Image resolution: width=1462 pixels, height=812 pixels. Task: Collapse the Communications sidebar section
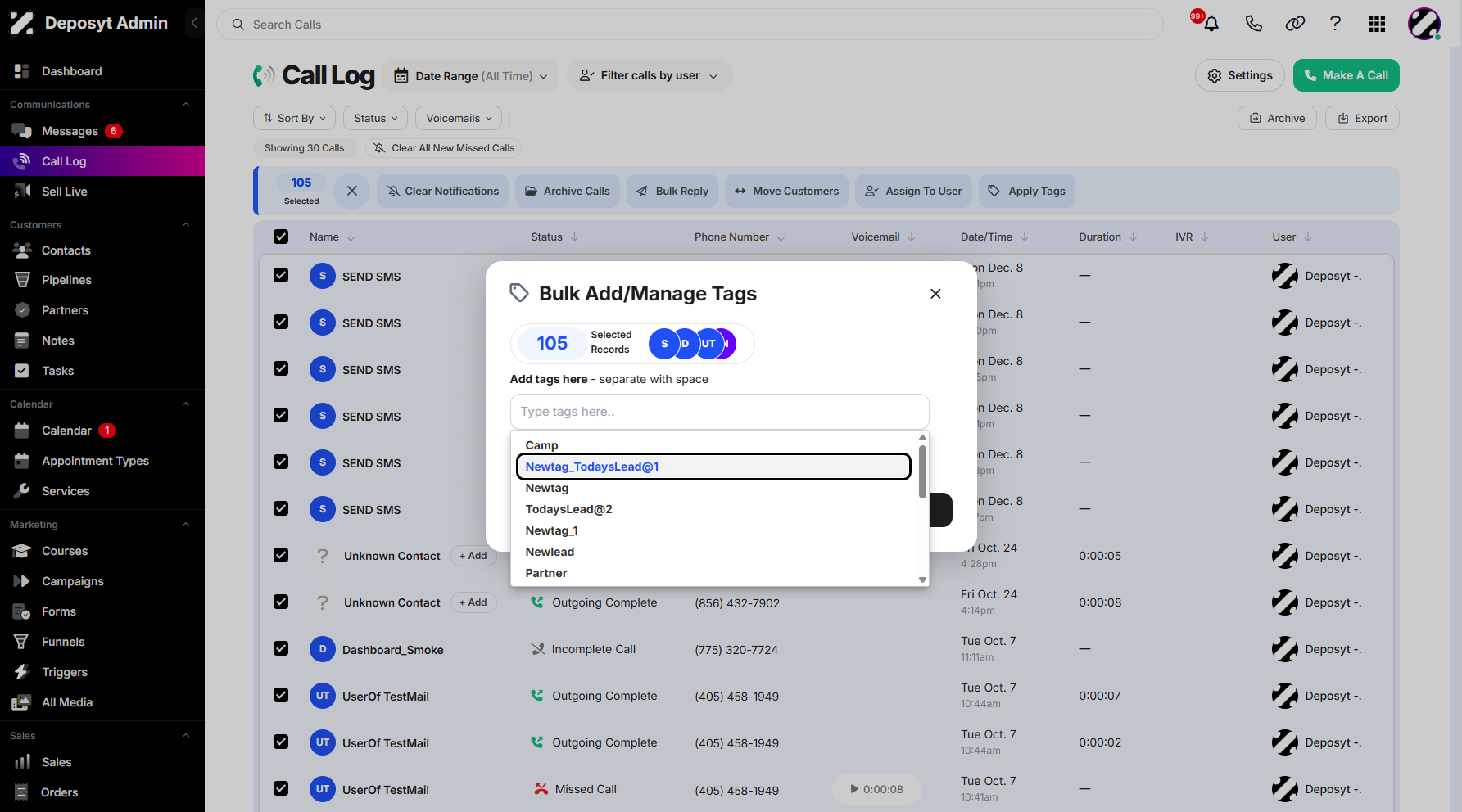coord(186,105)
